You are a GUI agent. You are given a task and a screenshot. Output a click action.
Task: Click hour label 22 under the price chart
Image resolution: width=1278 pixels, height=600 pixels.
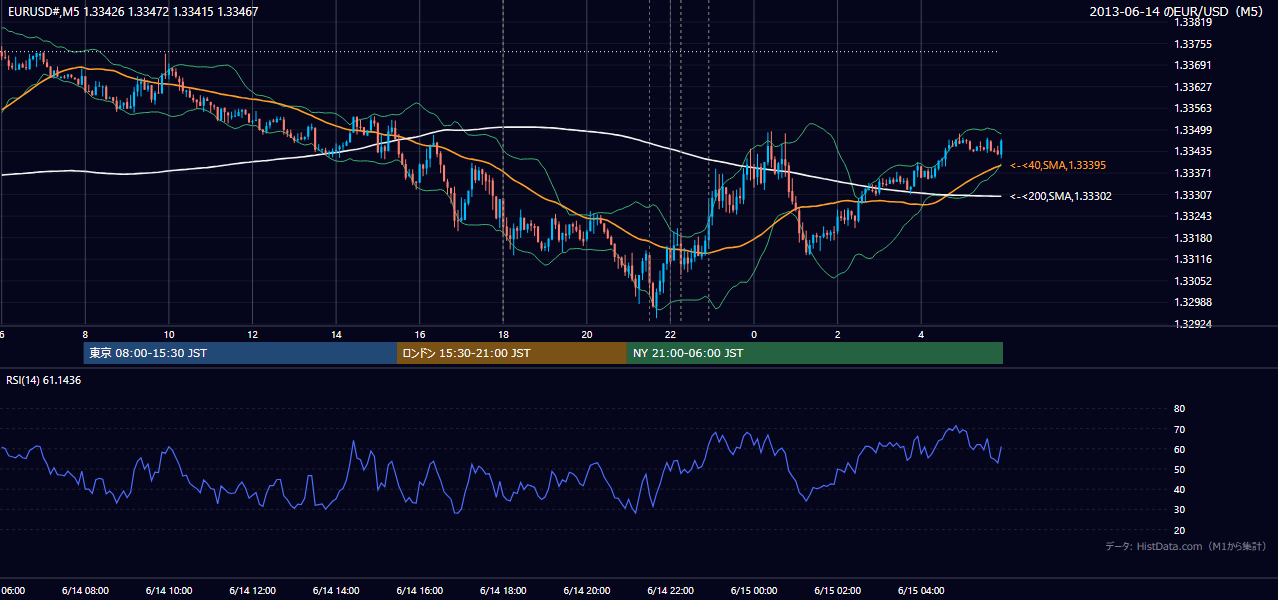(x=671, y=334)
